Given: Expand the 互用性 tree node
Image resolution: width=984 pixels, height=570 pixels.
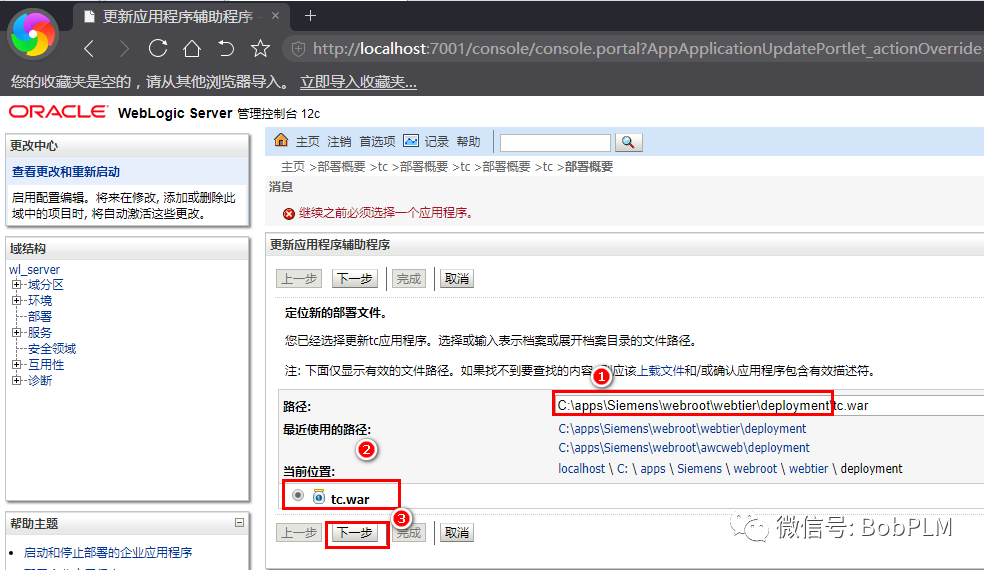Looking at the screenshot, I should [x=17, y=364].
